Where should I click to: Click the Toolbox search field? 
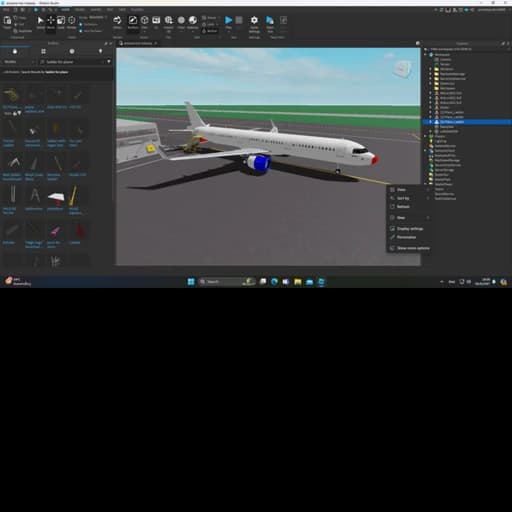coord(73,62)
